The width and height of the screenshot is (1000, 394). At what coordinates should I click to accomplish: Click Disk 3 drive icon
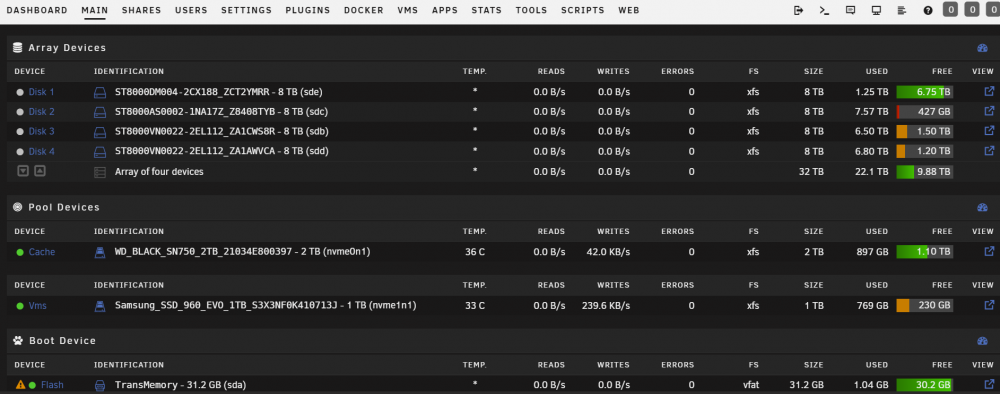click(x=100, y=132)
